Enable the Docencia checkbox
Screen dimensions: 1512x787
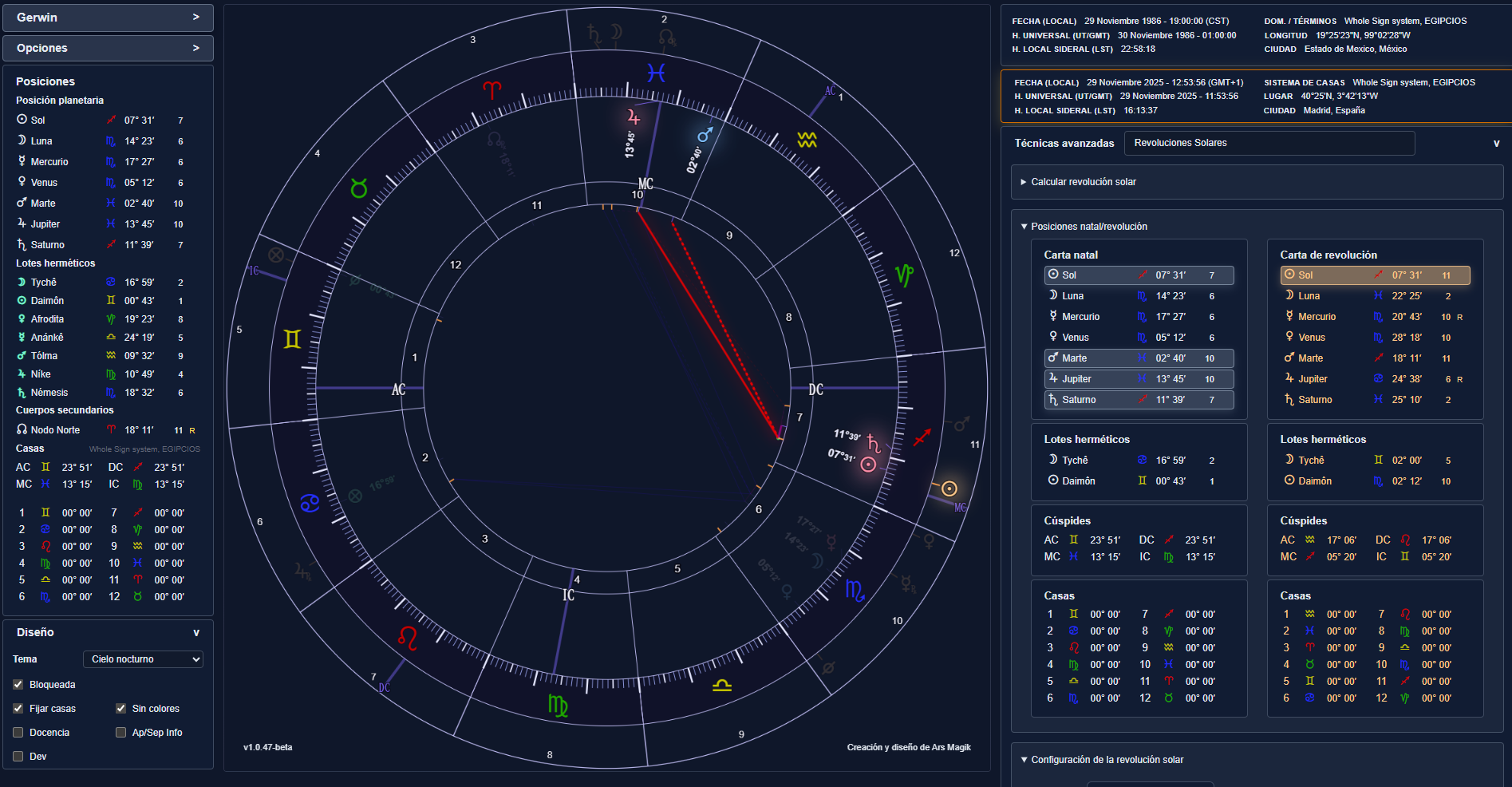[x=18, y=732]
